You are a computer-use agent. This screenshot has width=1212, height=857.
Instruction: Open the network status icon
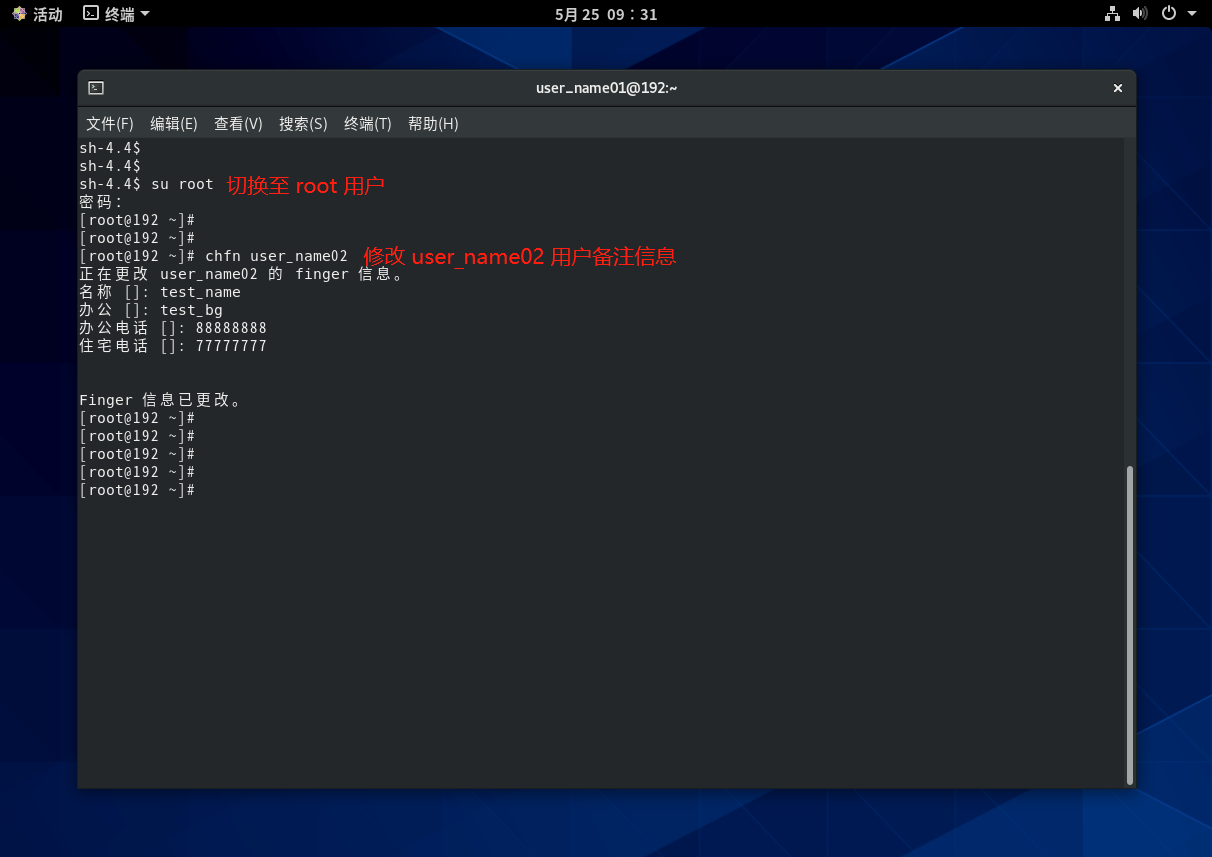(1112, 14)
